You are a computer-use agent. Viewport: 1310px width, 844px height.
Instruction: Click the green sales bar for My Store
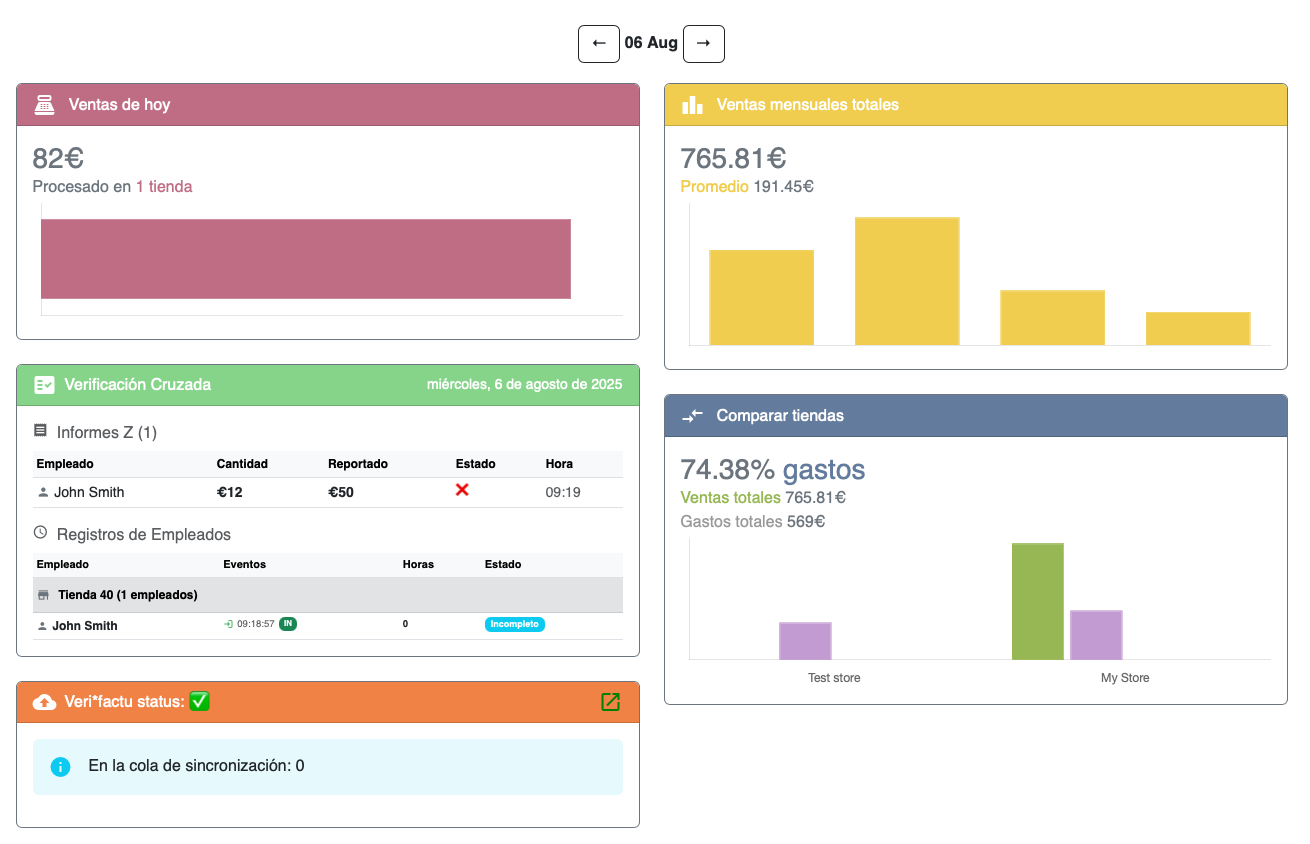1037,601
